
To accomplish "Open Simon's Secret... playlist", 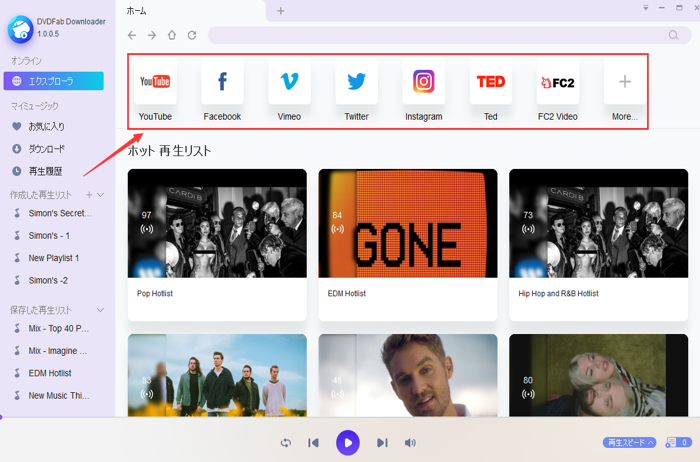I will (x=60, y=213).
